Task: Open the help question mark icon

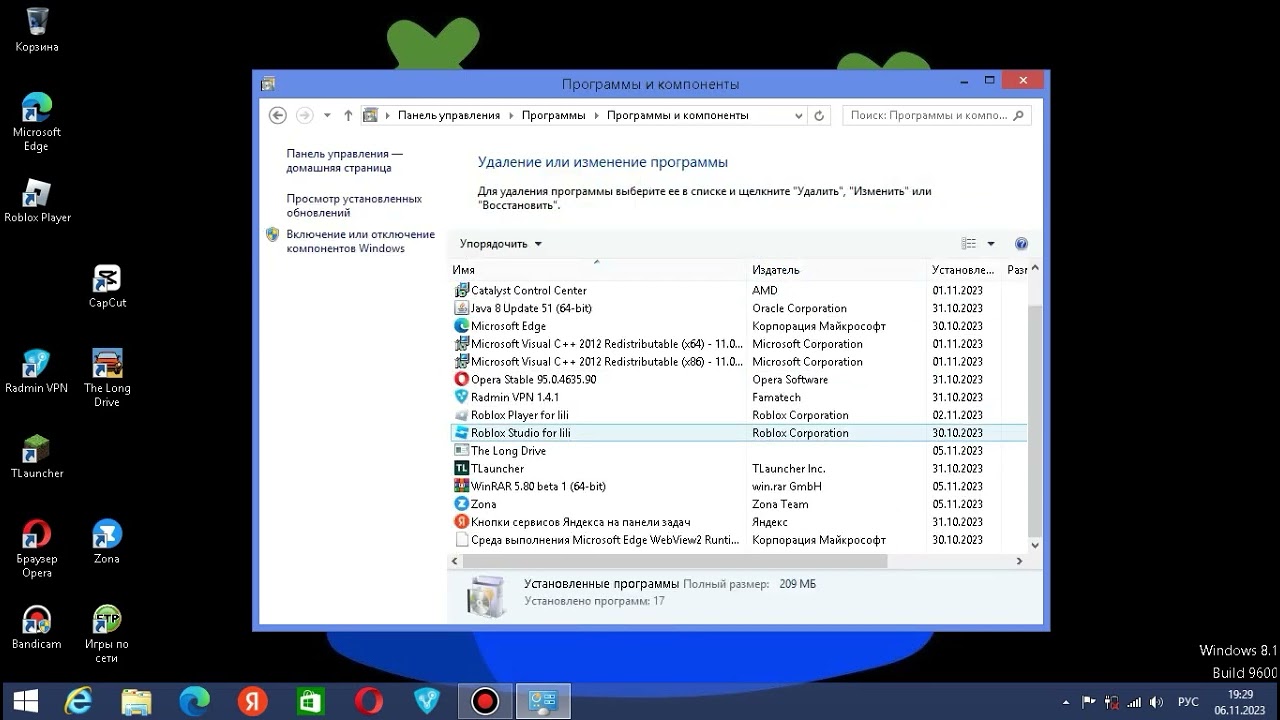Action: click(x=1021, y=243)
